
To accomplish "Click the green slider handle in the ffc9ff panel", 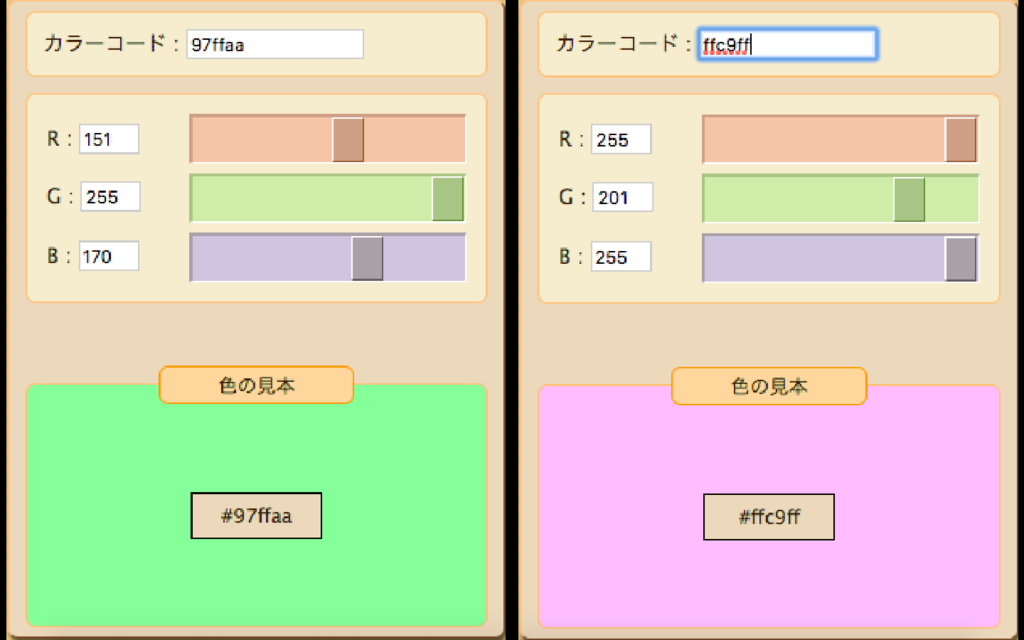I will pos(909,199).
